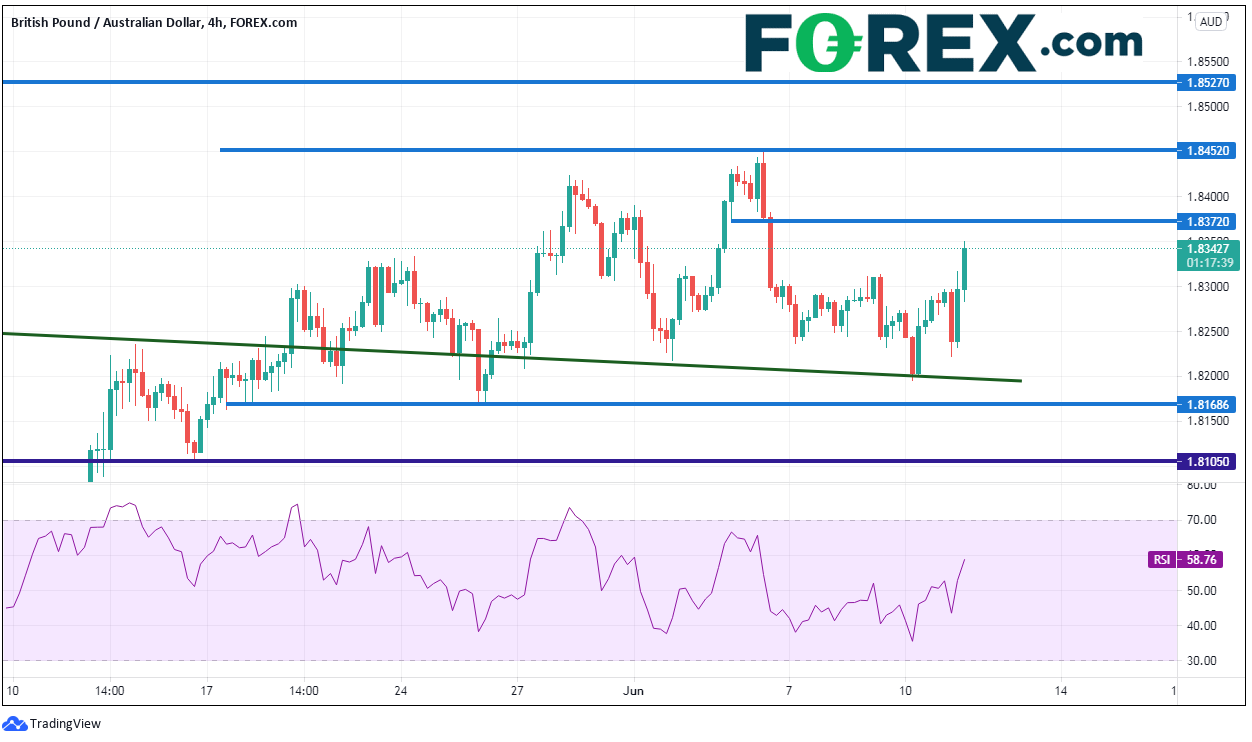1252x742 pixels.
Task: Click the TradingView cloud logo icon
Action: [15, 723]
